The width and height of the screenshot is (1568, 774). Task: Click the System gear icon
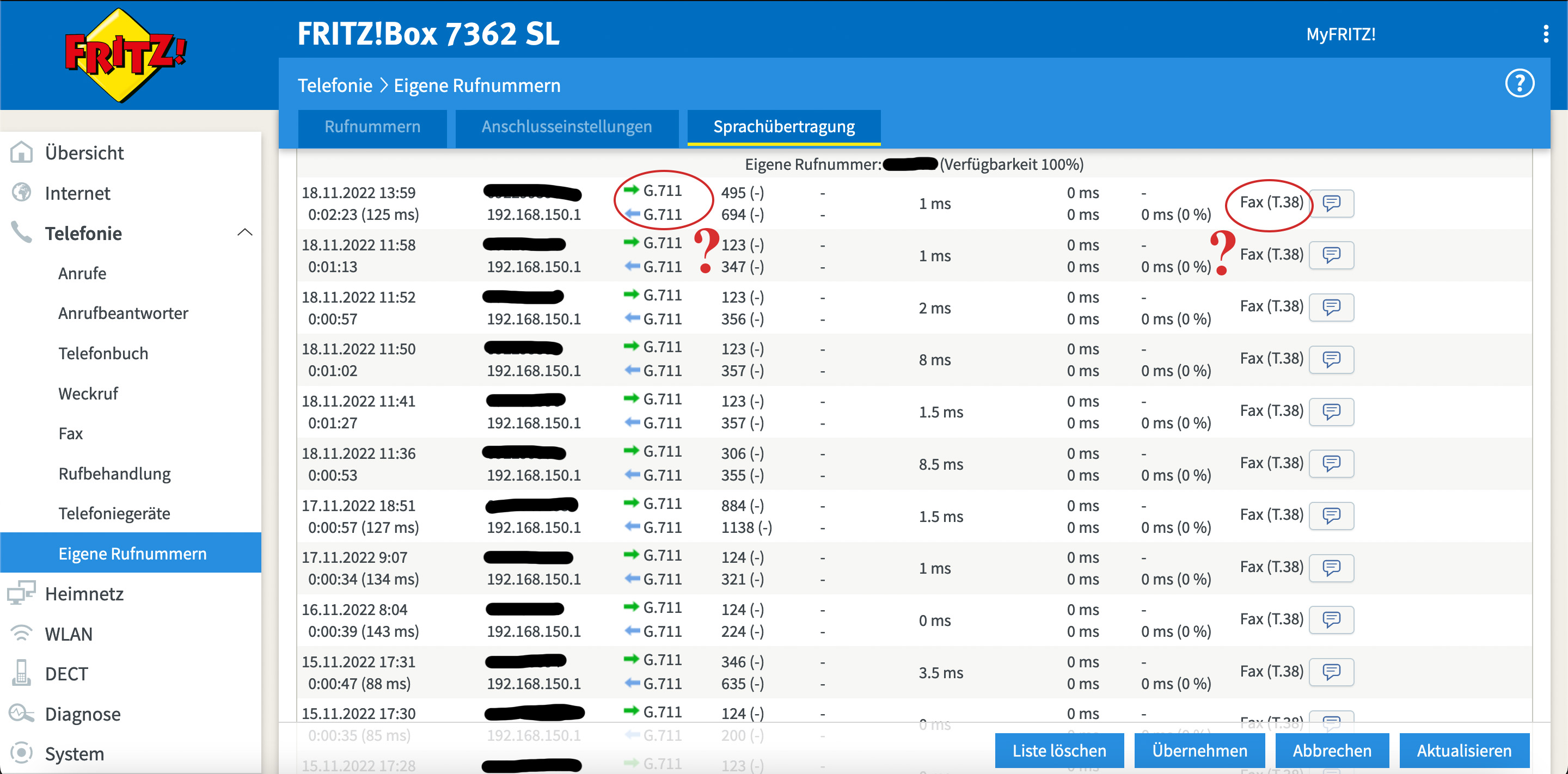pyautogui.click(x=22, y=753)
